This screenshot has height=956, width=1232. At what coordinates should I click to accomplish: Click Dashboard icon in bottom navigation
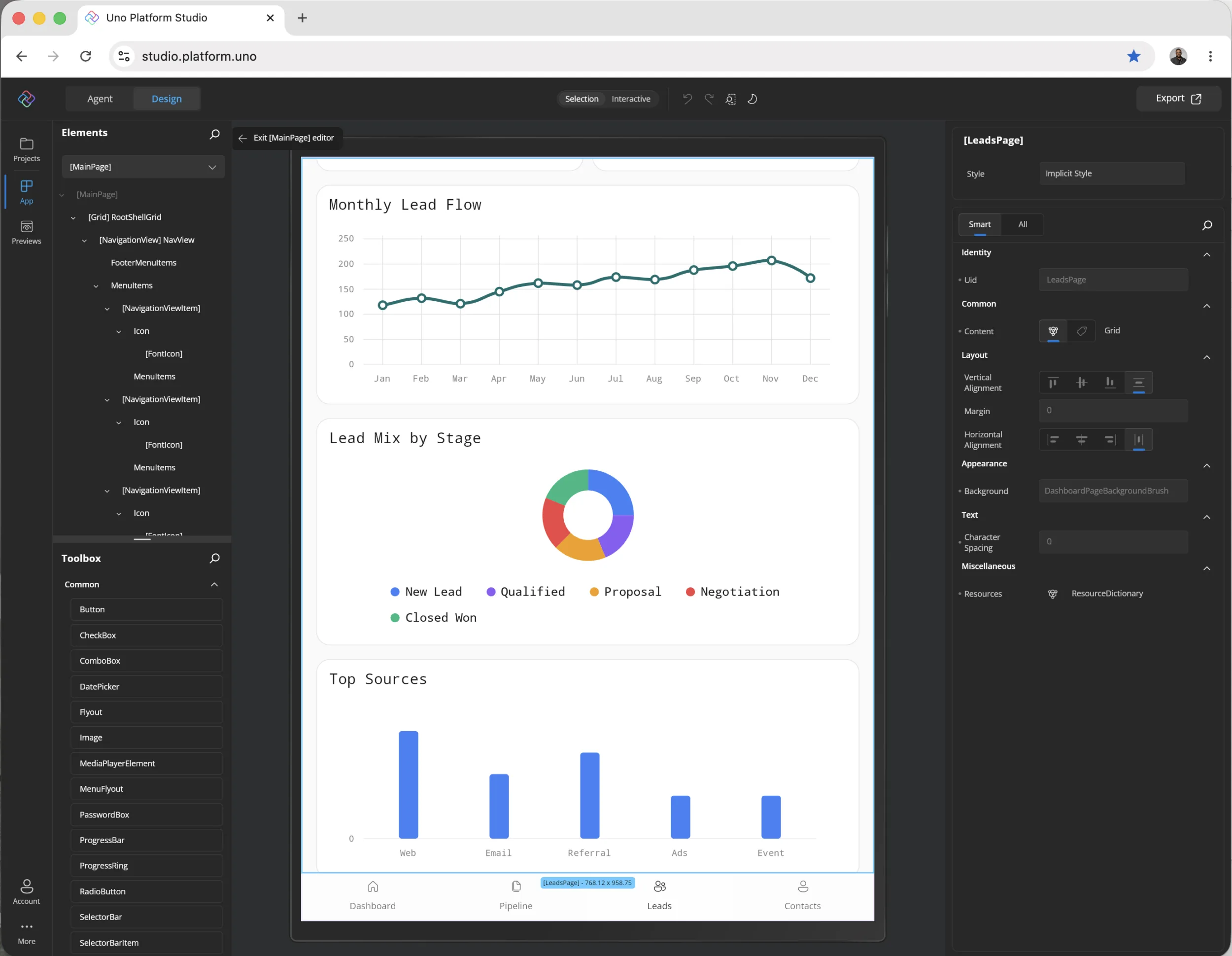373,886
